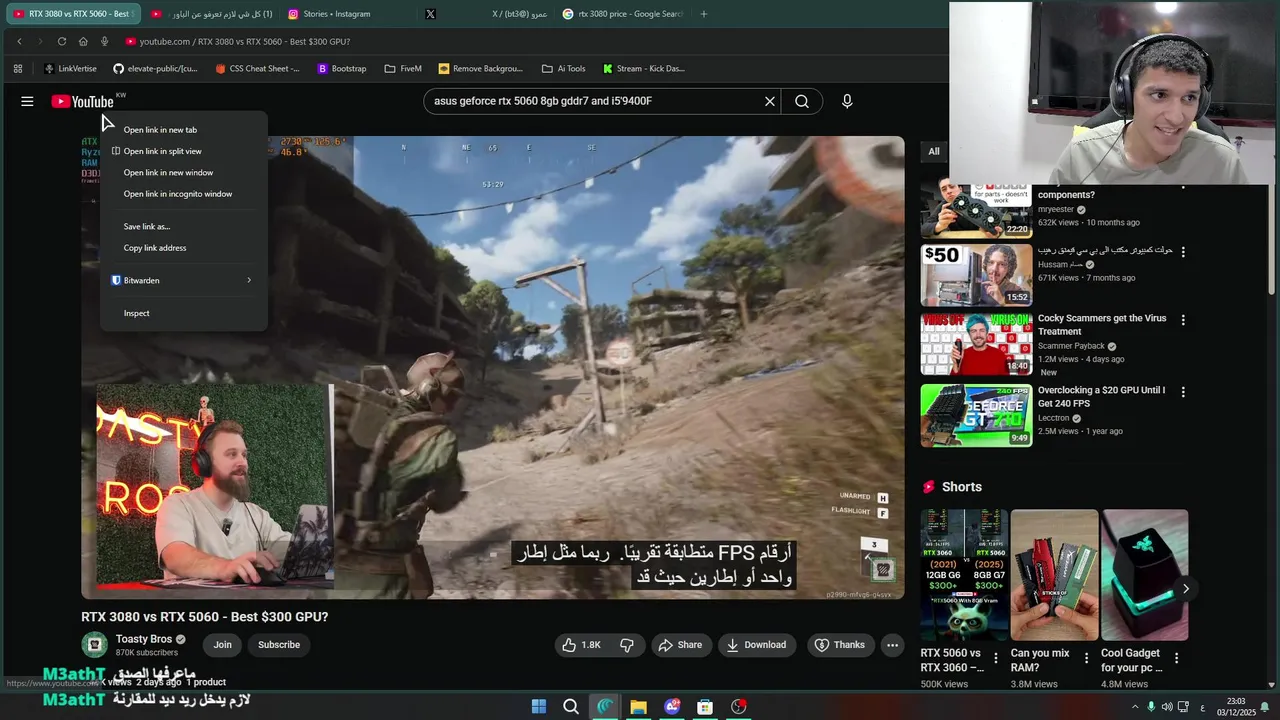Start voice search with the microphone
Viewport: 1280px width, 720px height.
[x=847, y=101]
